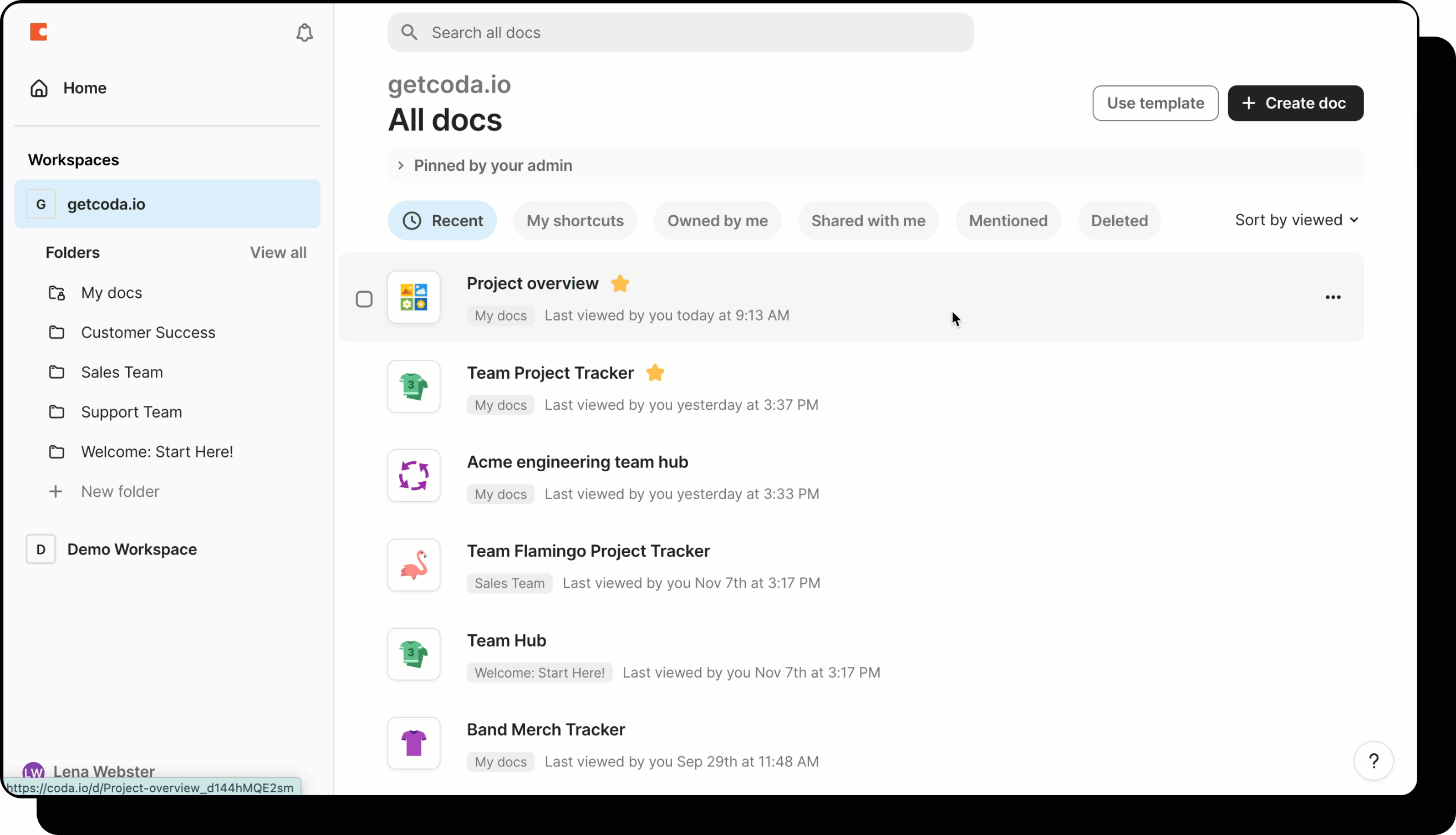Open View all folders

(278, 252)
